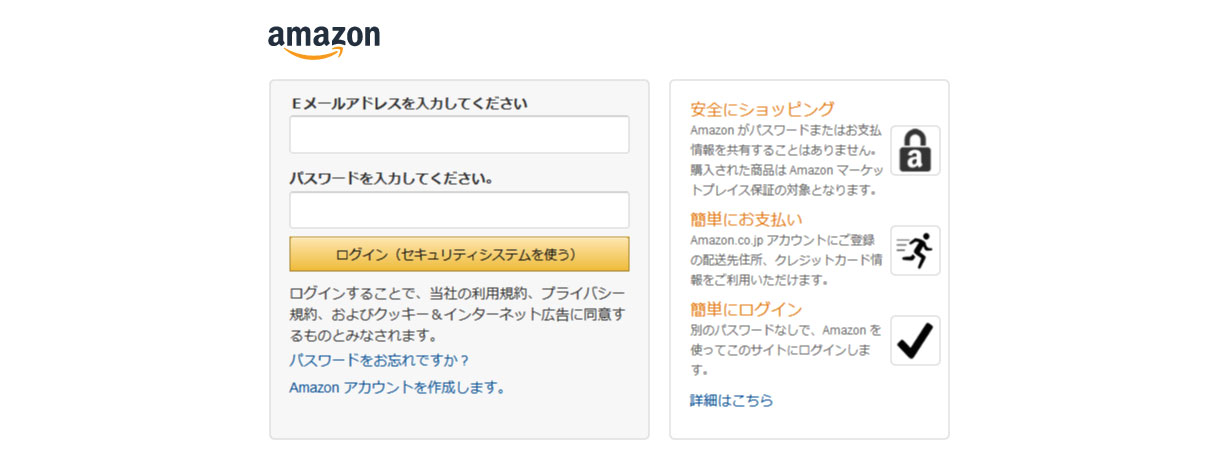Click the ログイン（セキュリティシステムを使う）button
This screenshot has width=1224, height=459.
point(459,254)
